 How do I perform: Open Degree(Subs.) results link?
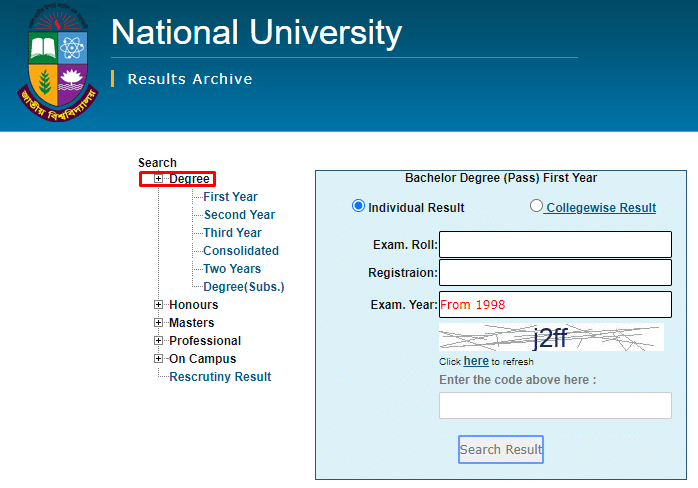coord(243,287)
